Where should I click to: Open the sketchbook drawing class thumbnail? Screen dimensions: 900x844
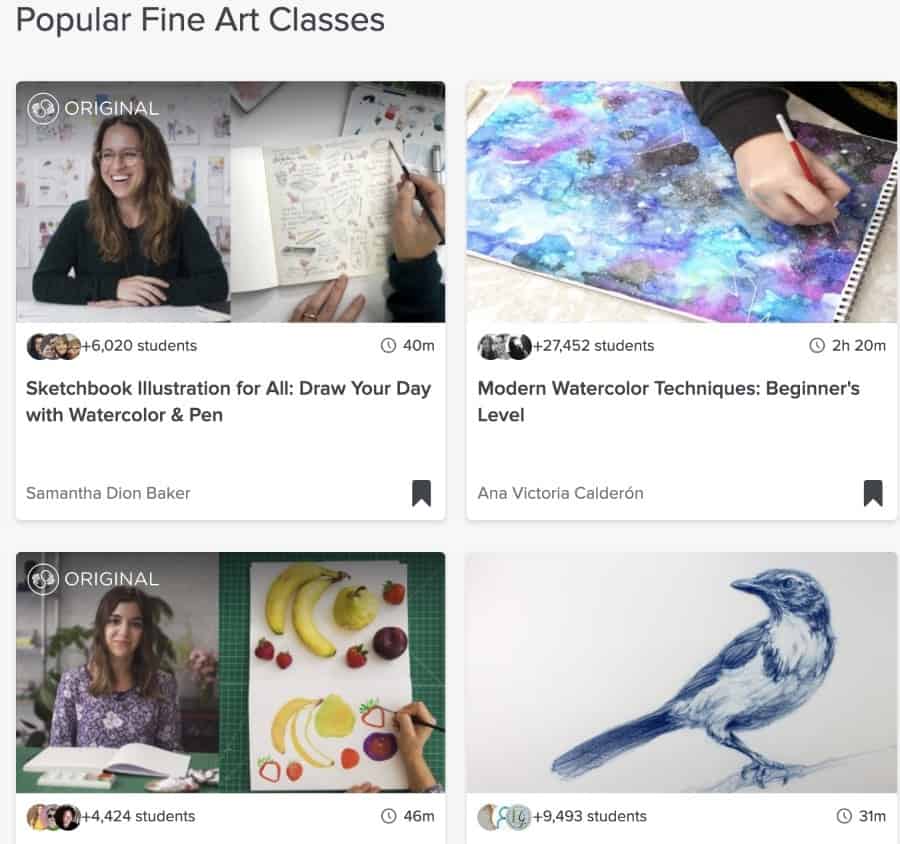coord(231,202)
